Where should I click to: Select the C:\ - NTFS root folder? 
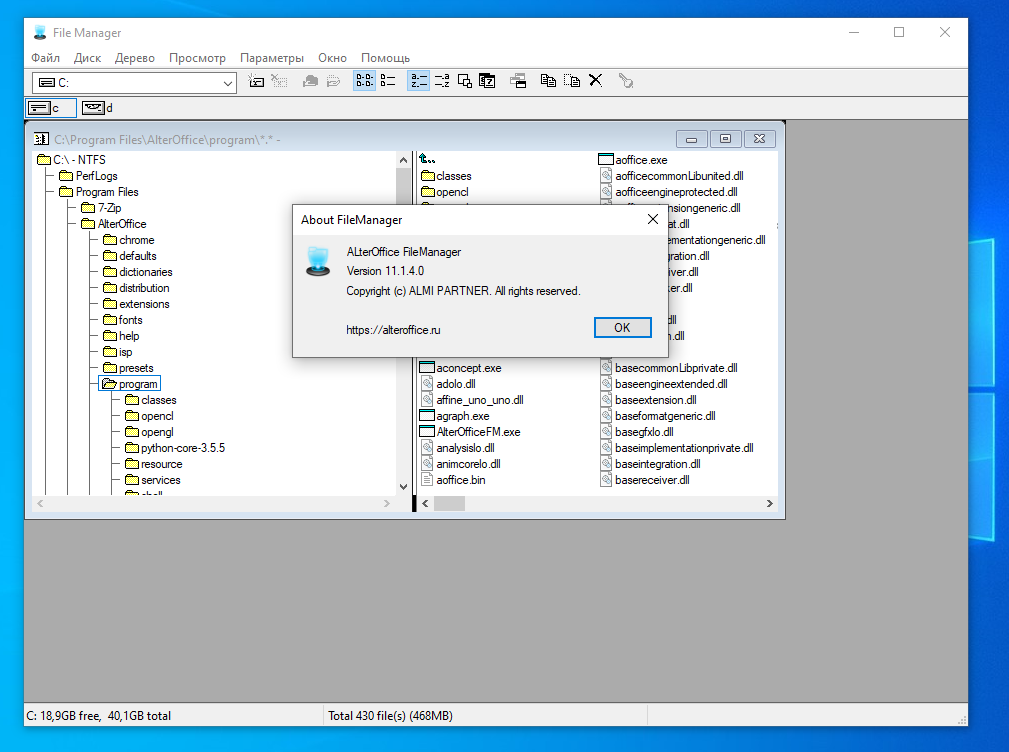[x=71, y=160]
